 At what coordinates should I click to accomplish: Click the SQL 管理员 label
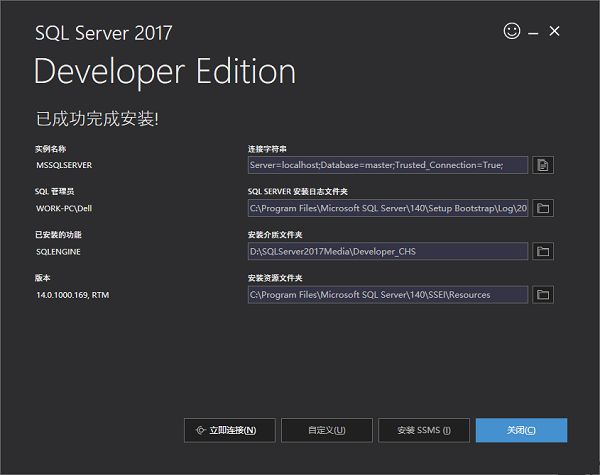54,192
